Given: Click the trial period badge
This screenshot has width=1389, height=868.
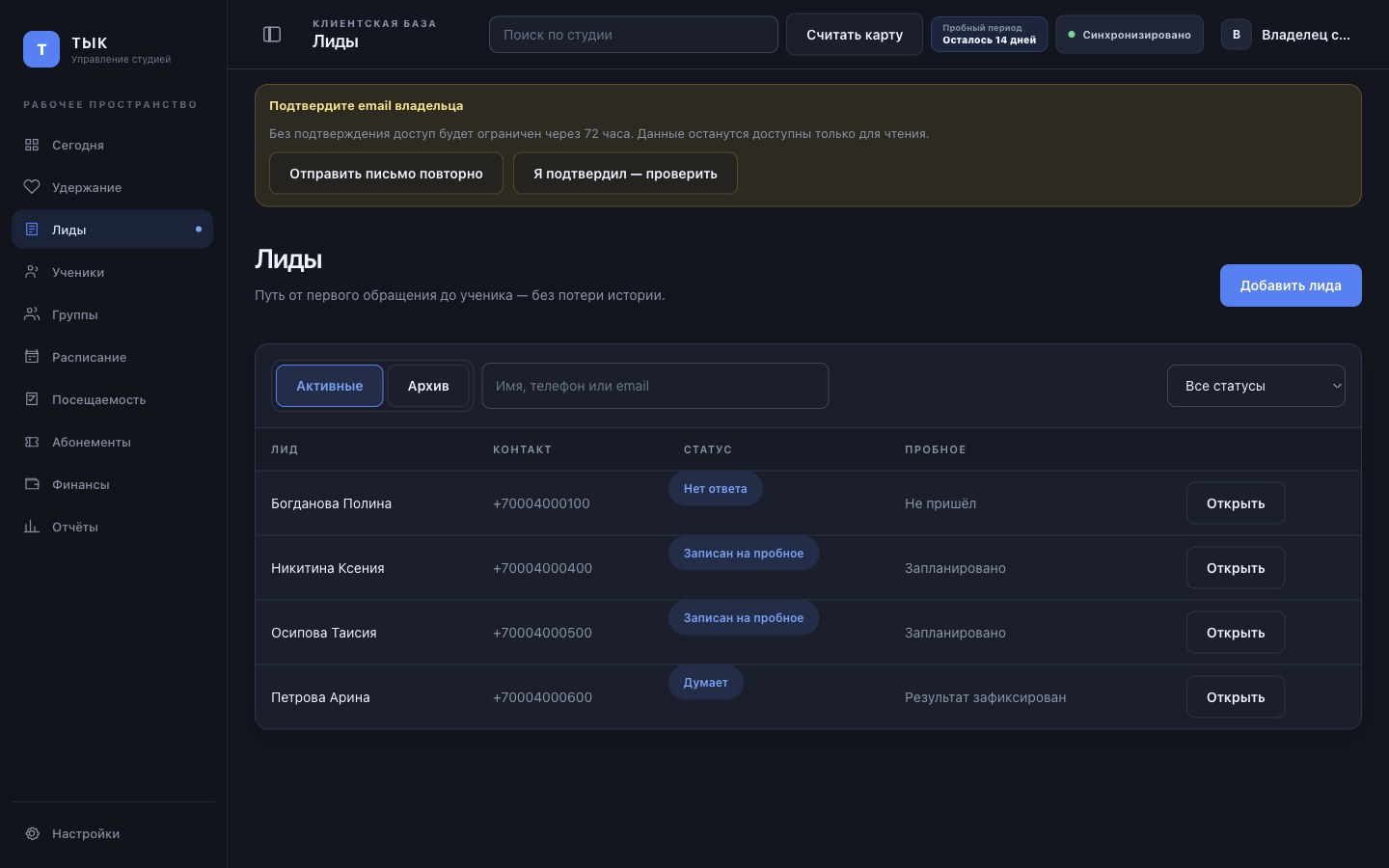Looking at the screenshot, I should [989, 35].
